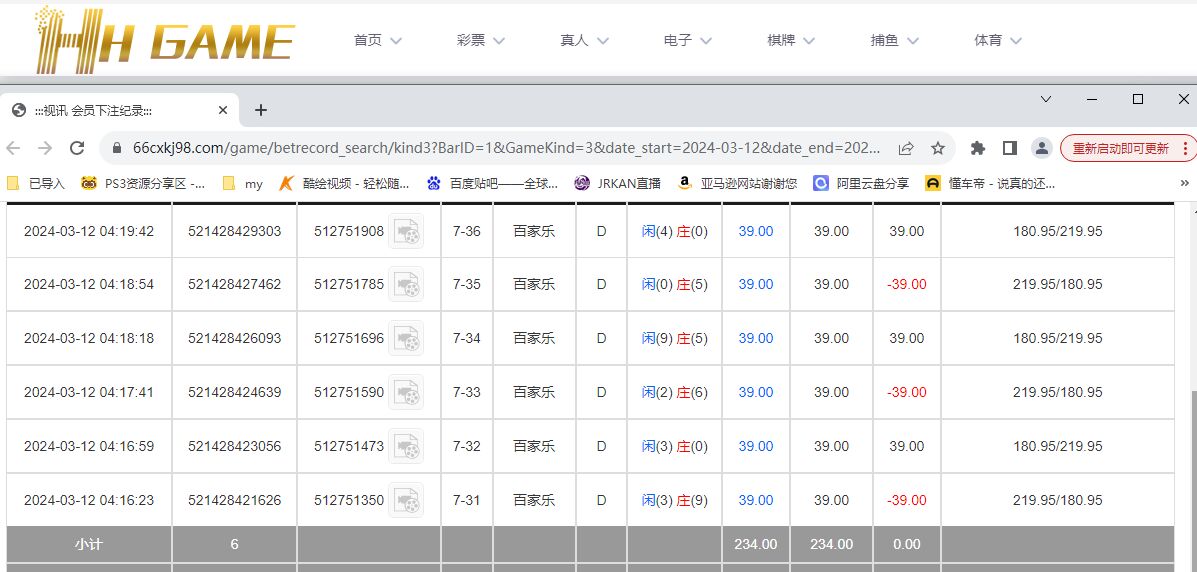Expand the 体育 dropdown menu
The height and width of the screenshot is (572, 1197).
coord(998,41)
